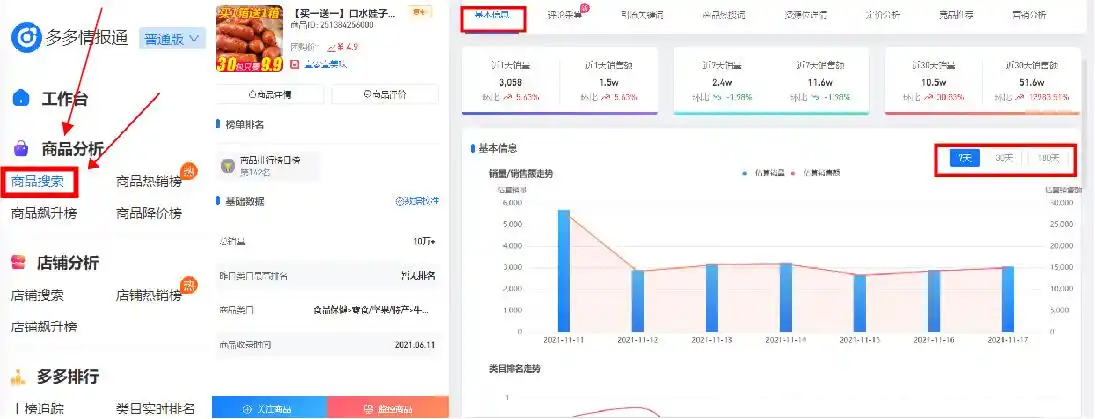Open 商品飙升榜 in the sidebar
The width and height of the screenshot is (1095, 419).
43,214
